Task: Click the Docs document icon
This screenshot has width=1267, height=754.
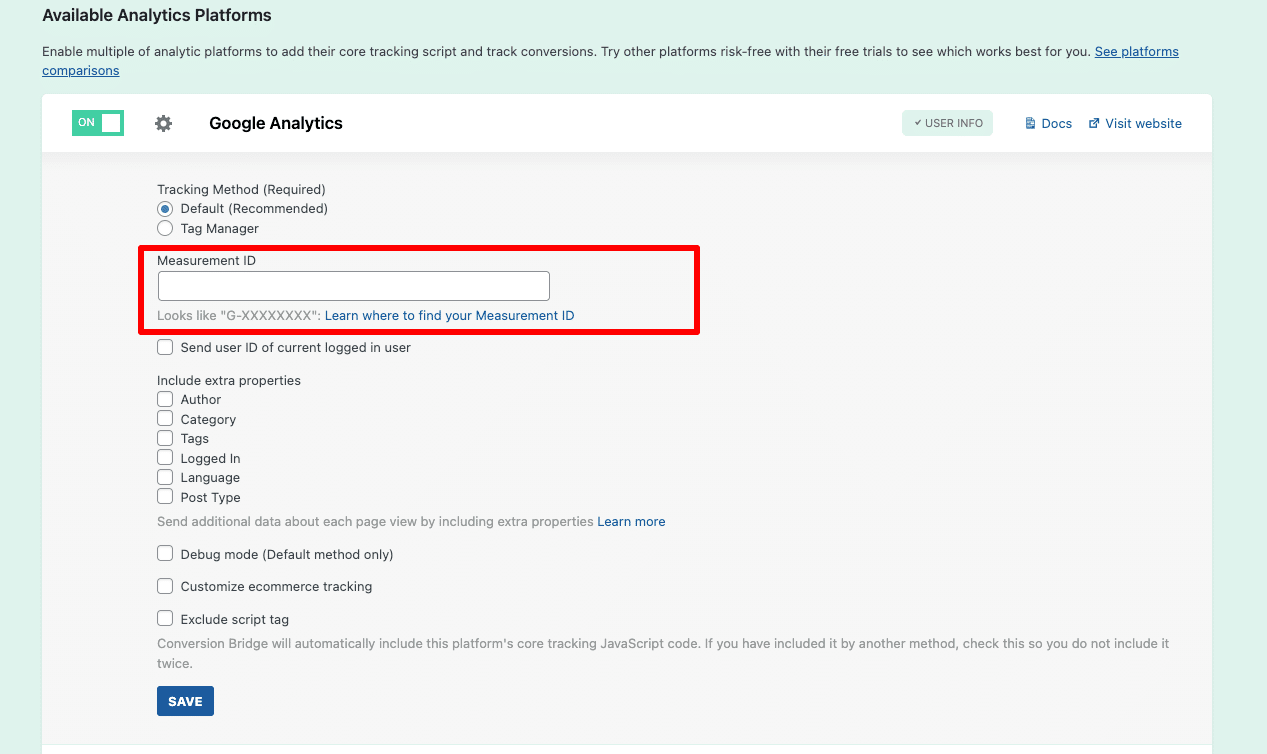Action: (x=1030, y=123)
